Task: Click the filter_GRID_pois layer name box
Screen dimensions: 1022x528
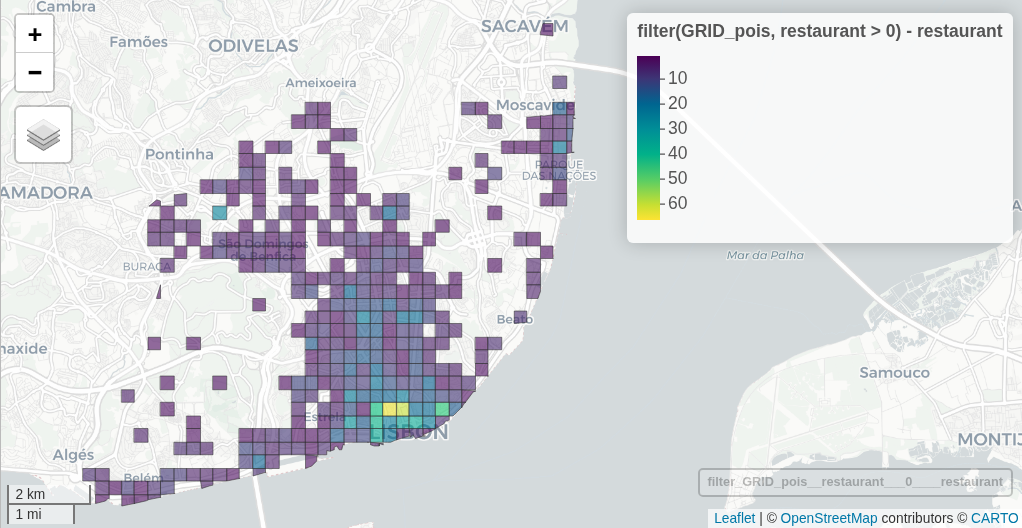Action: [x=855, y=482]
